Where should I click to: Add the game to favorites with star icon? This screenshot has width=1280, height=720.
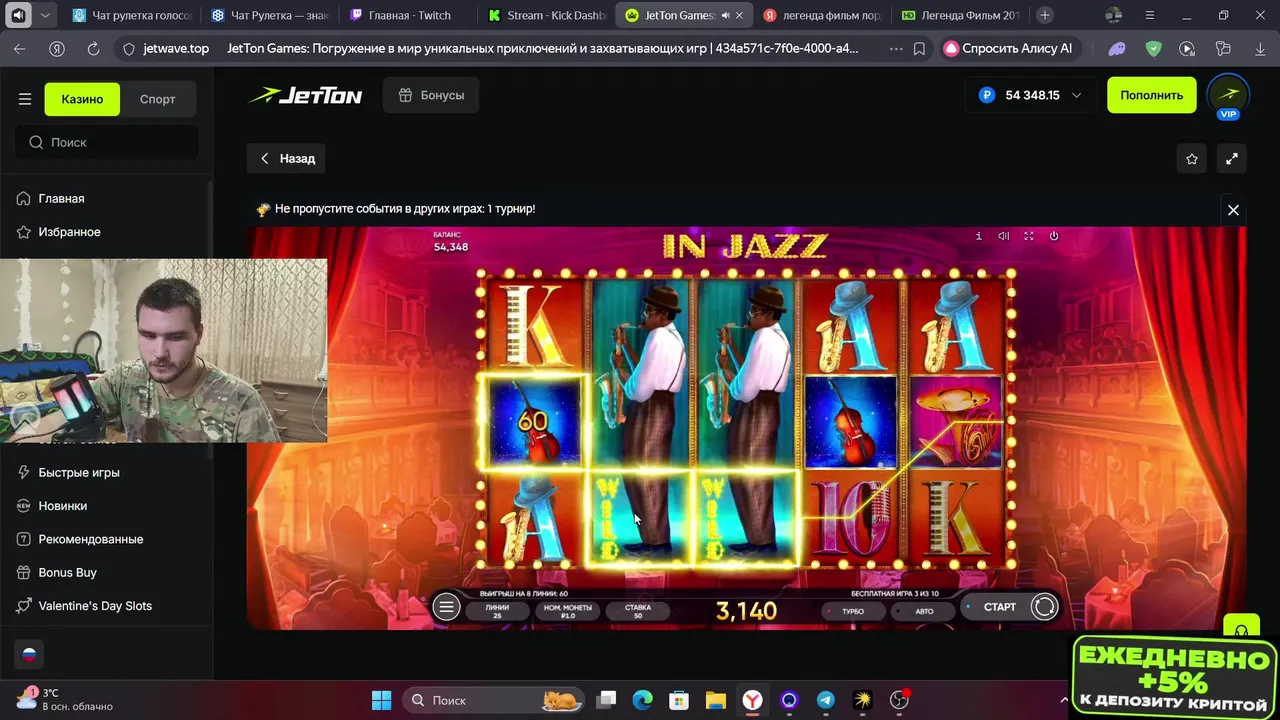1192,159
